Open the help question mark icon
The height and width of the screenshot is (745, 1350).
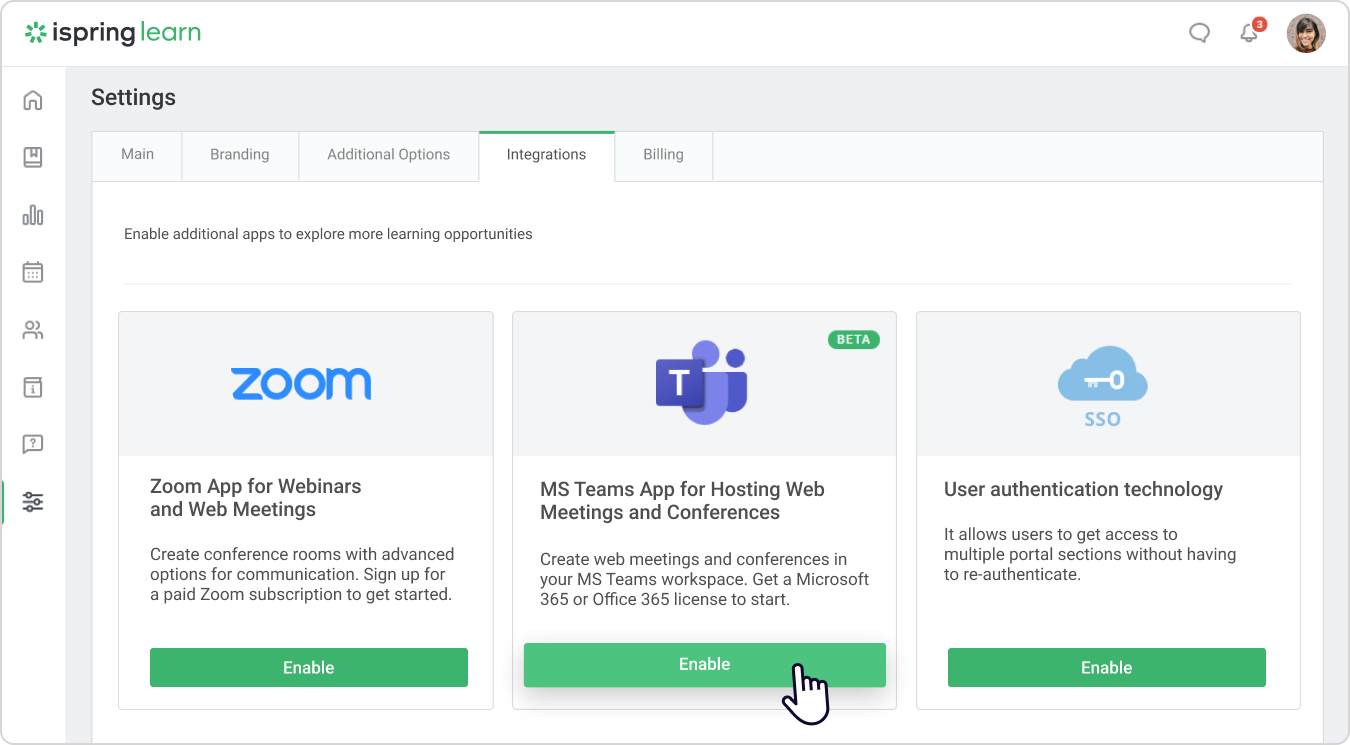33,444
